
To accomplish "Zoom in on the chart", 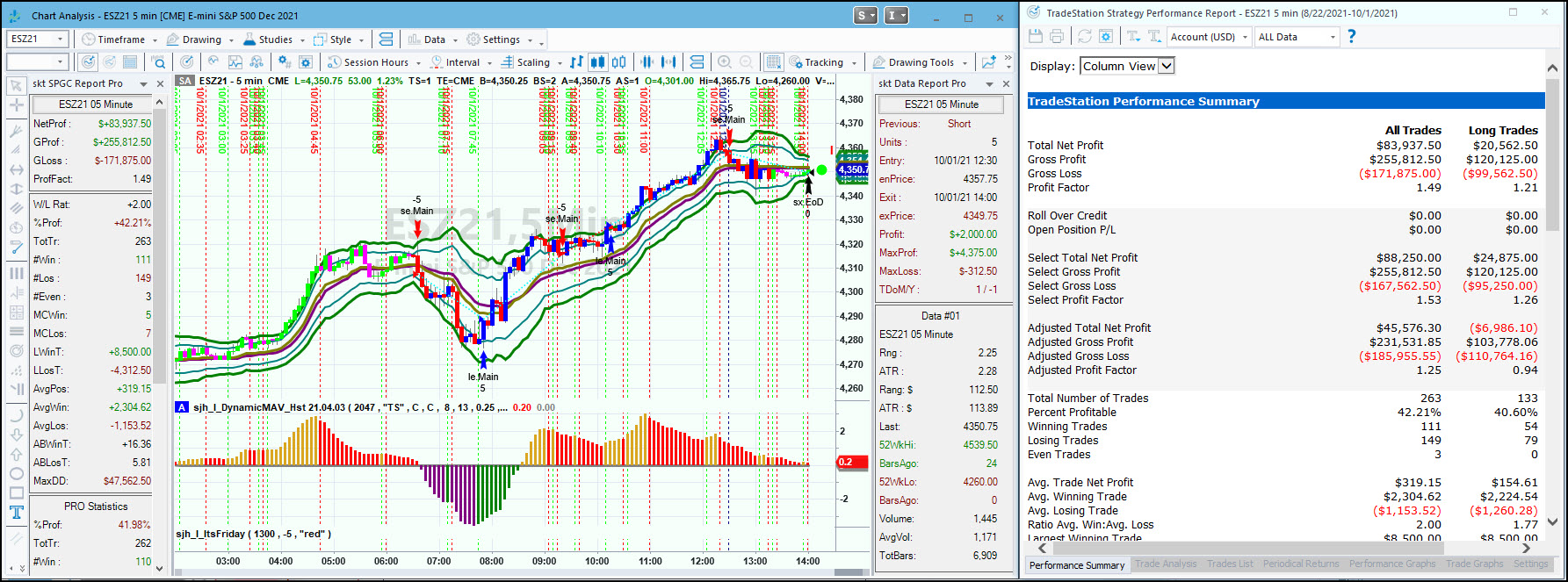I will pyautogui.click(x=725, y=62).
